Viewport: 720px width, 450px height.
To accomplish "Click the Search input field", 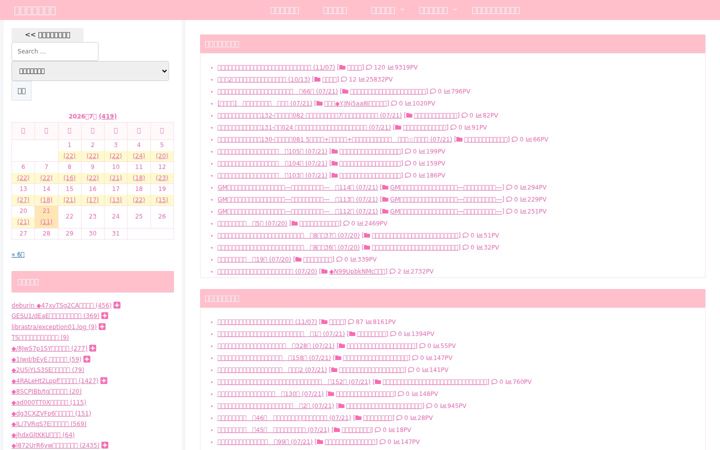I will click(x=55, y=51).
